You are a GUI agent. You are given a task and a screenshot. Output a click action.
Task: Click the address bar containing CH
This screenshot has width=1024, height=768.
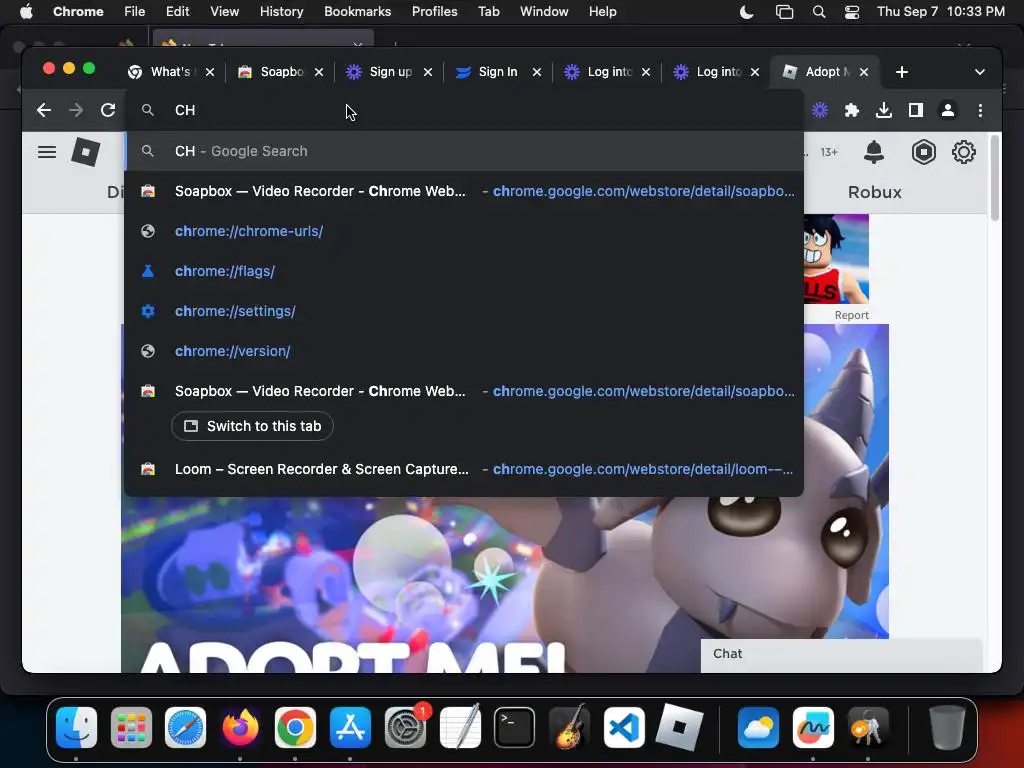coord(464,110)
